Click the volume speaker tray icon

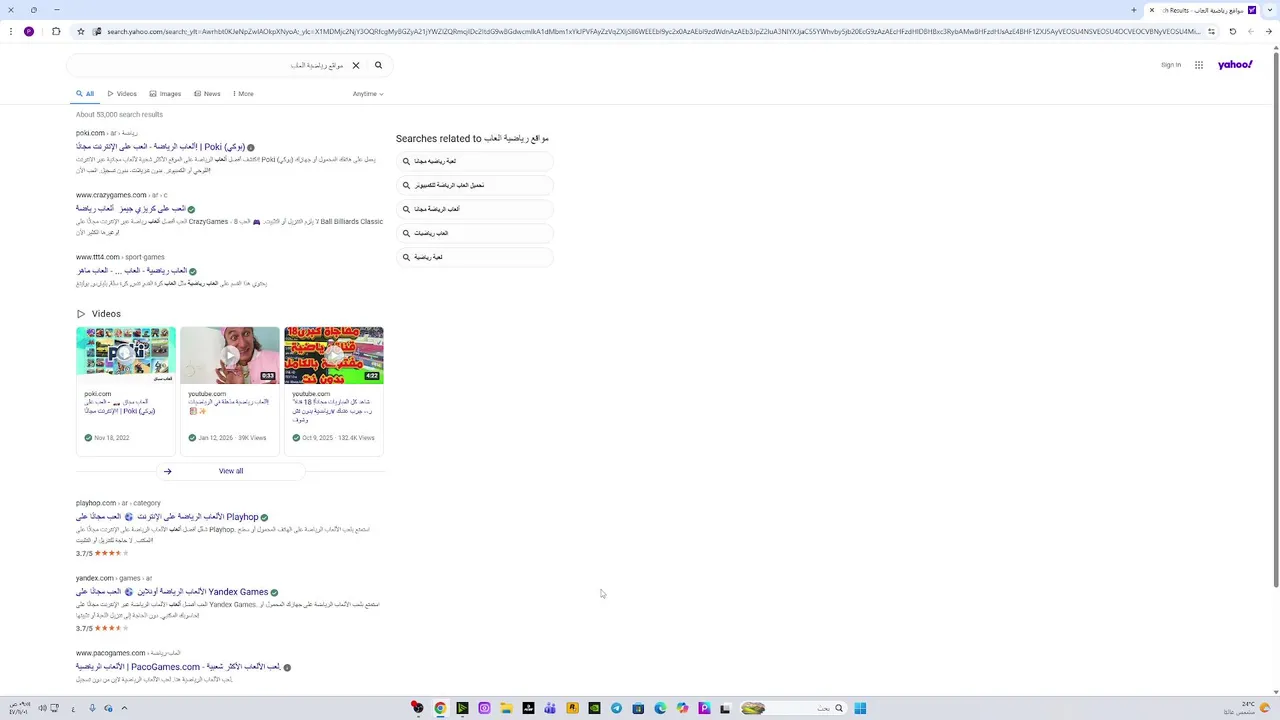point(42,708)
